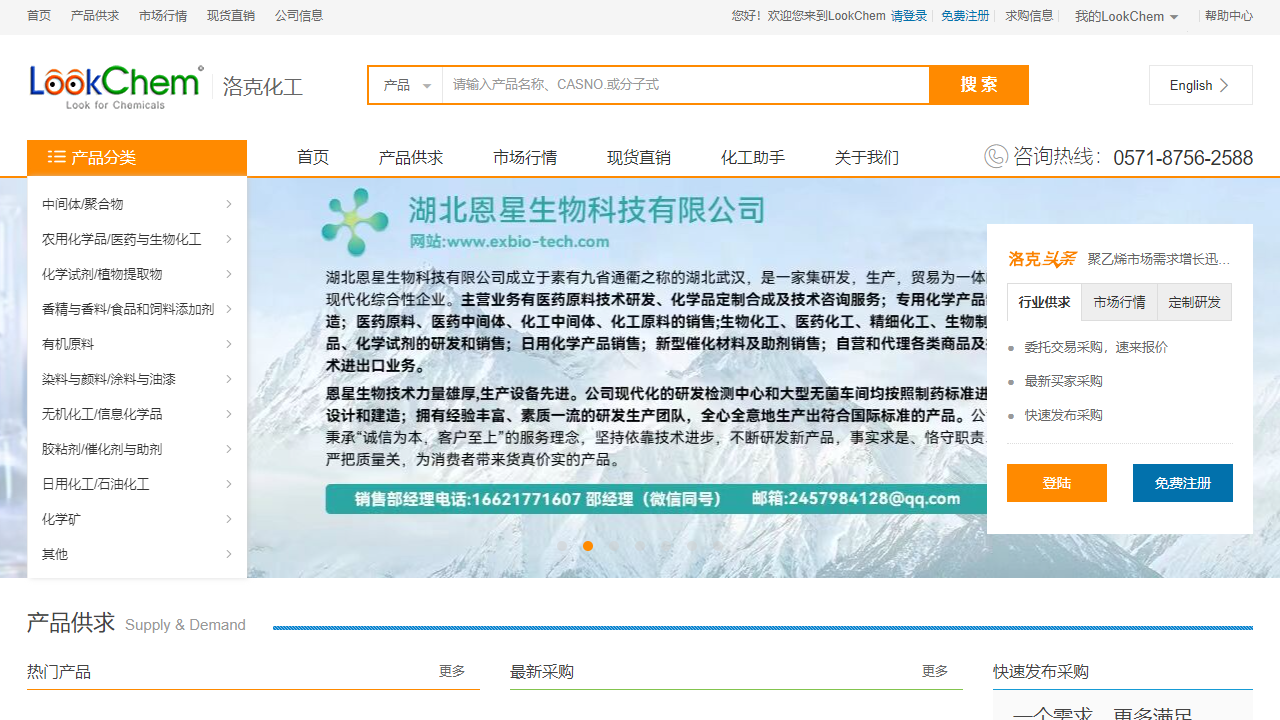Screen dimensions: 1280x720
Task: Select the active orange carousel dot
Action: click(x=588, y=546)
